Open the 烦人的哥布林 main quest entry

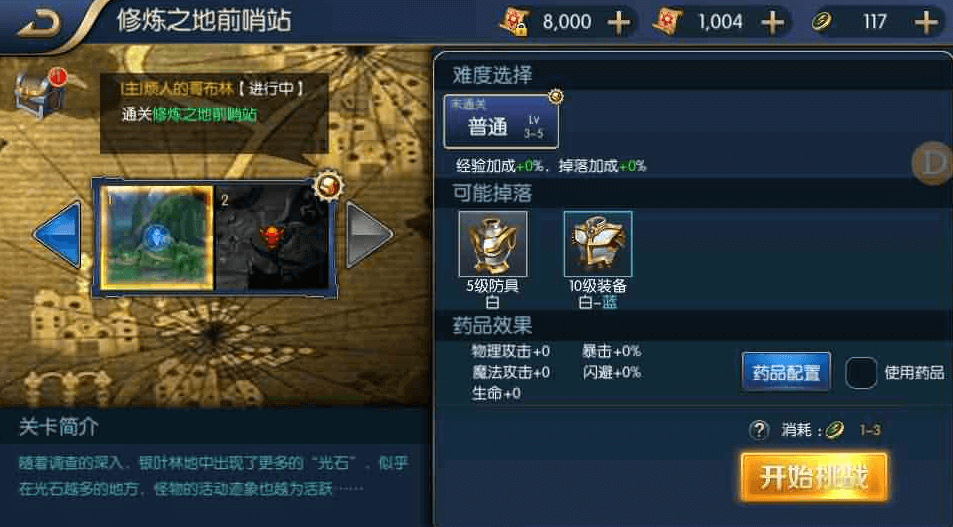coord(212,89)
